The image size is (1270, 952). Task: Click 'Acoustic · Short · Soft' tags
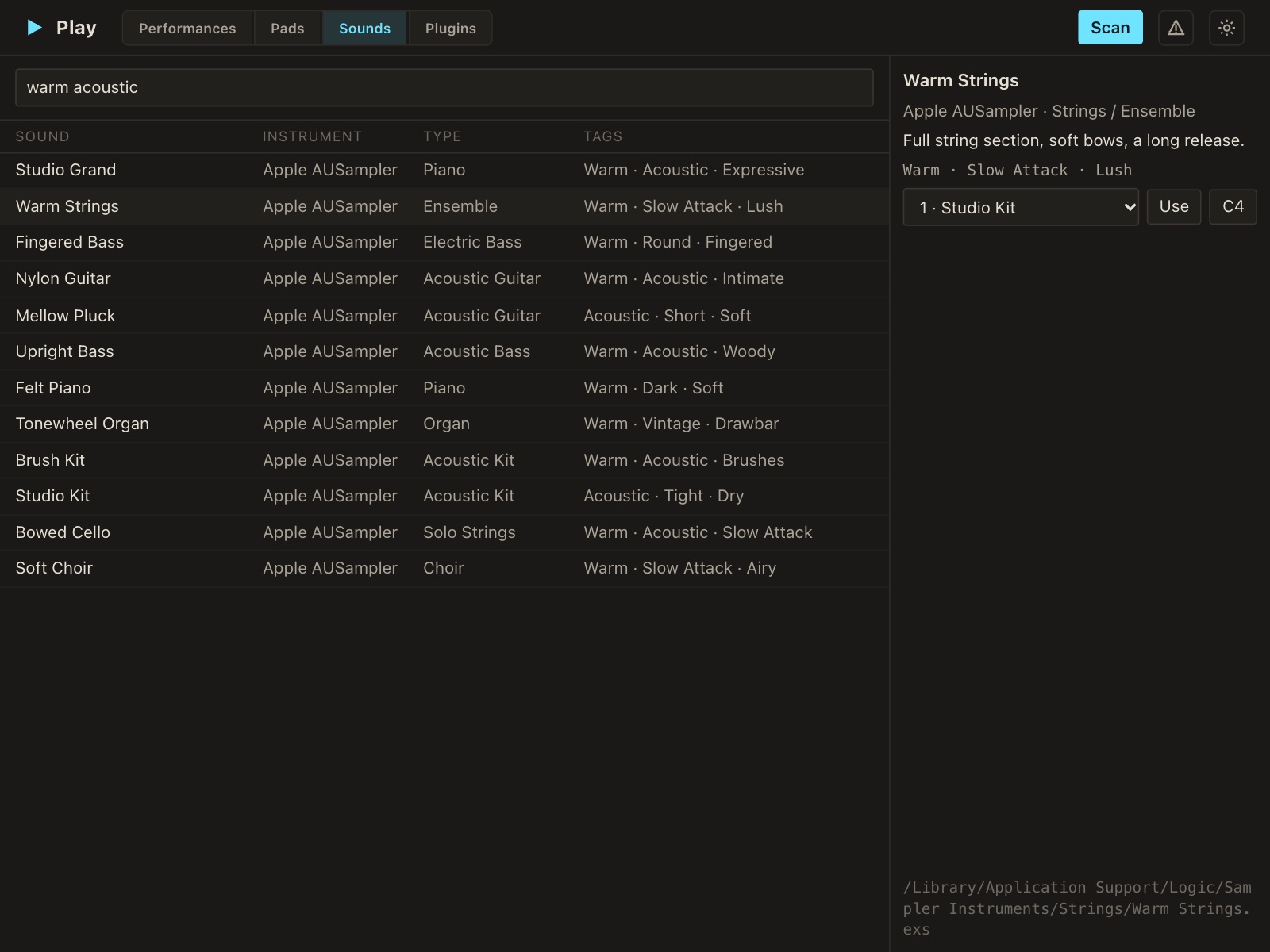point(668,316)
